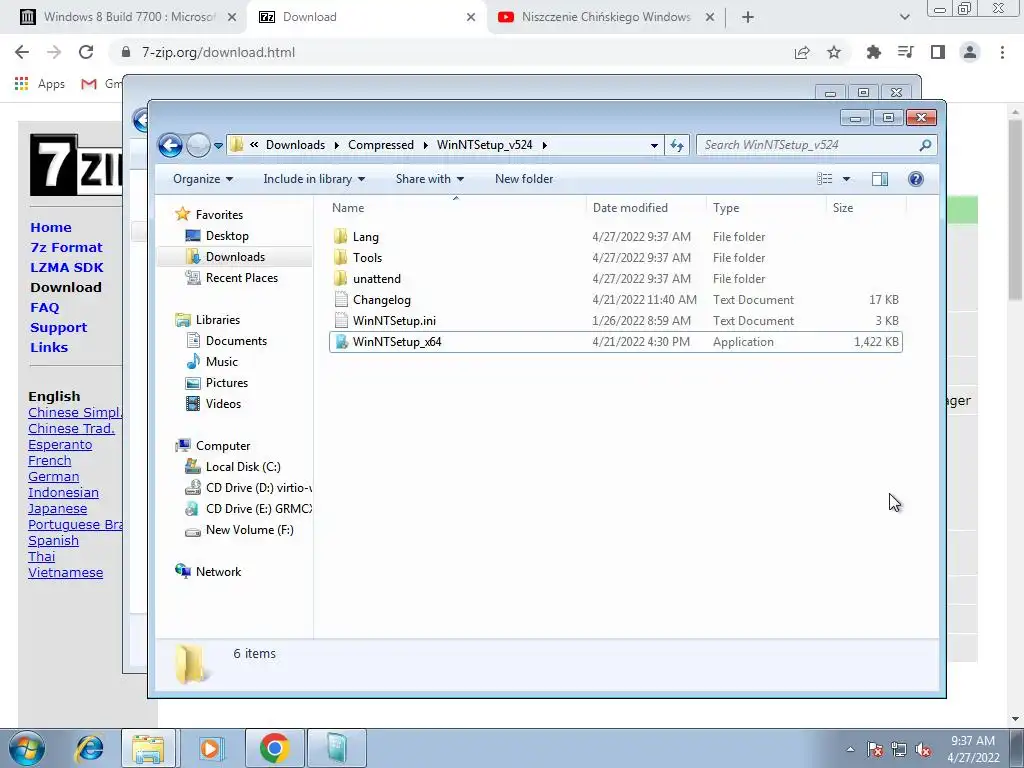Open CD Drive (D:) virtio in navigation pane

(259, 487)
